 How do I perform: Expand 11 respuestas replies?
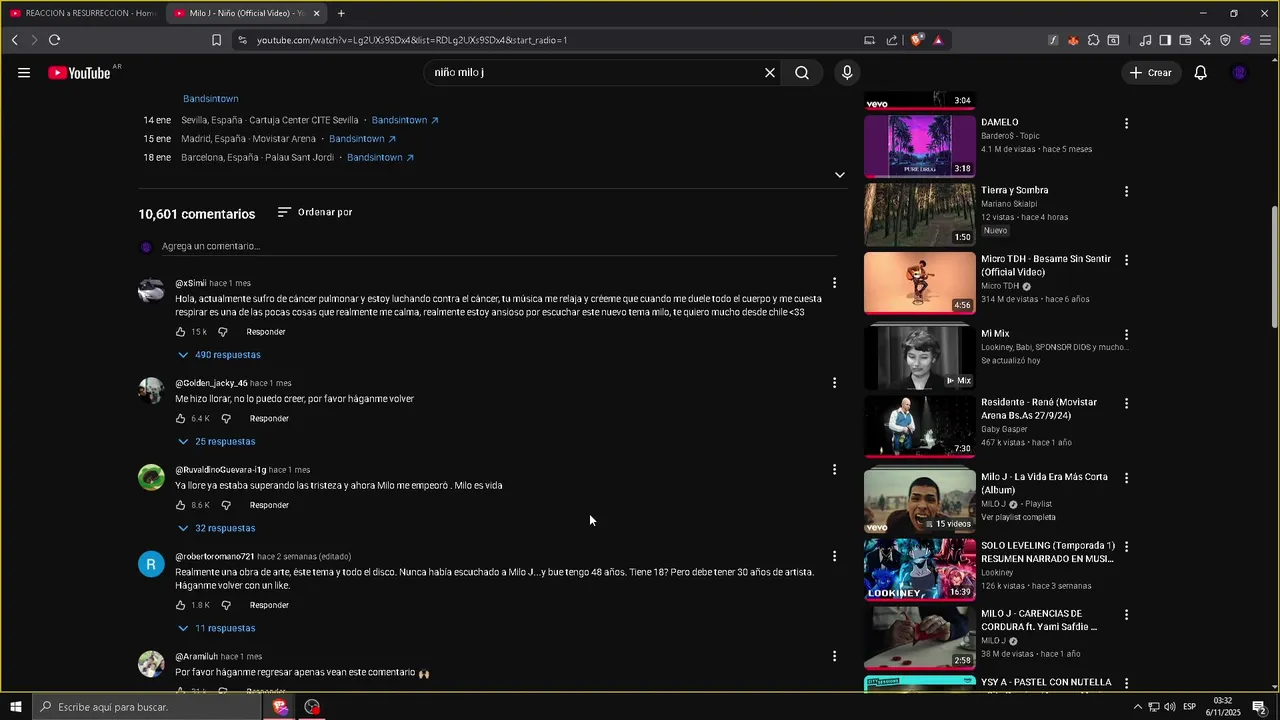click(216, 629)
